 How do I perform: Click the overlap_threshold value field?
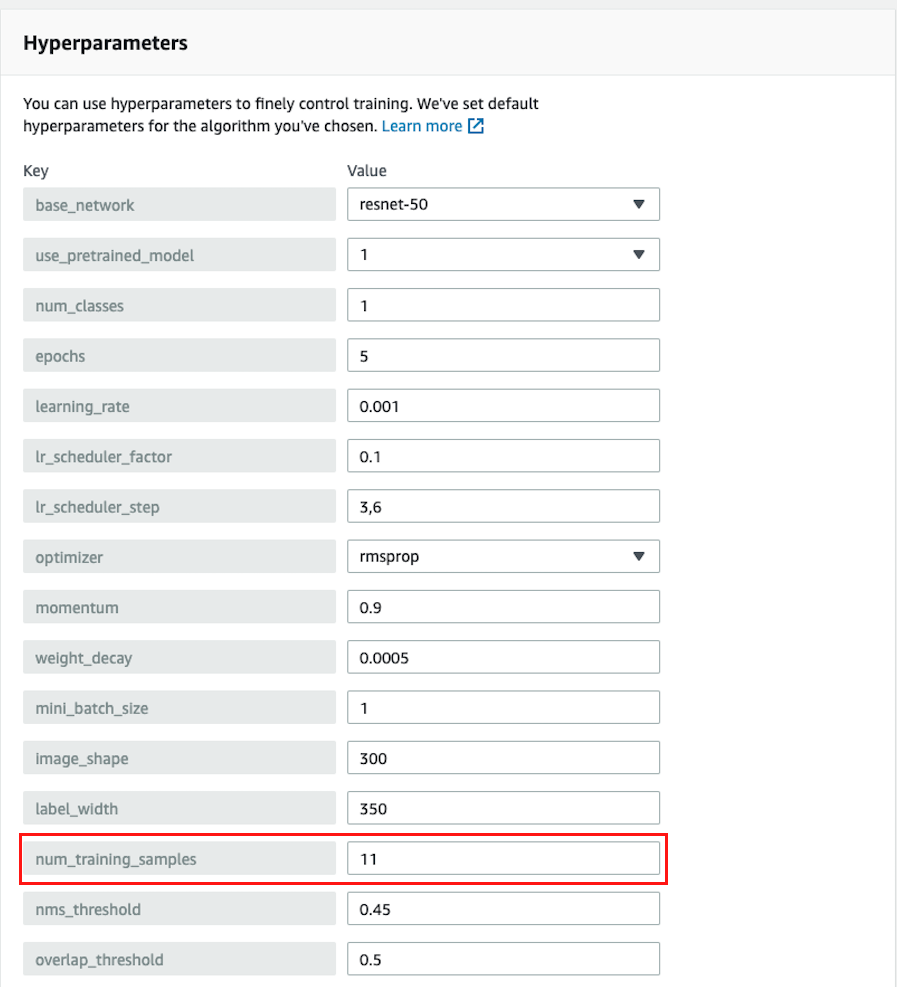(x=503, y=959)
